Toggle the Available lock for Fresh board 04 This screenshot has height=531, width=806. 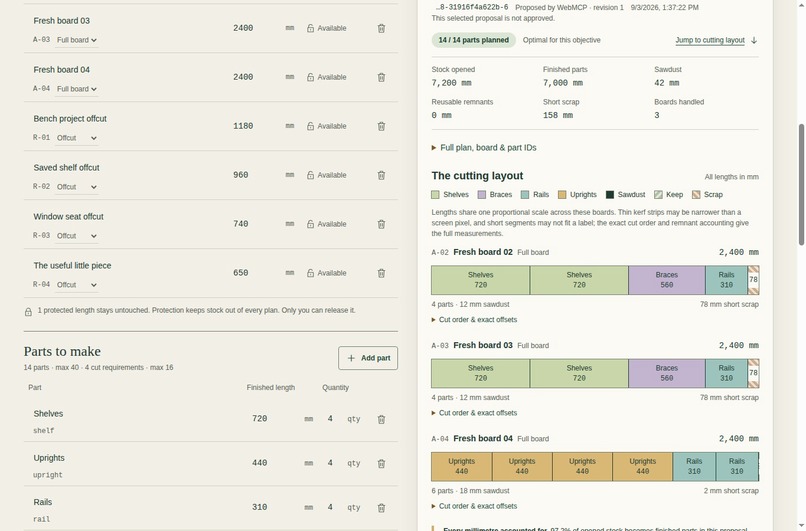pyautogui.click(x=326, y=77)
